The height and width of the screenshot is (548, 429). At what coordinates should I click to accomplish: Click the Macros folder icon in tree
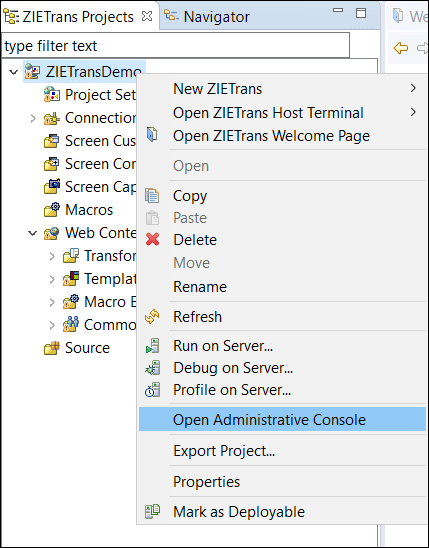[52, 210]
